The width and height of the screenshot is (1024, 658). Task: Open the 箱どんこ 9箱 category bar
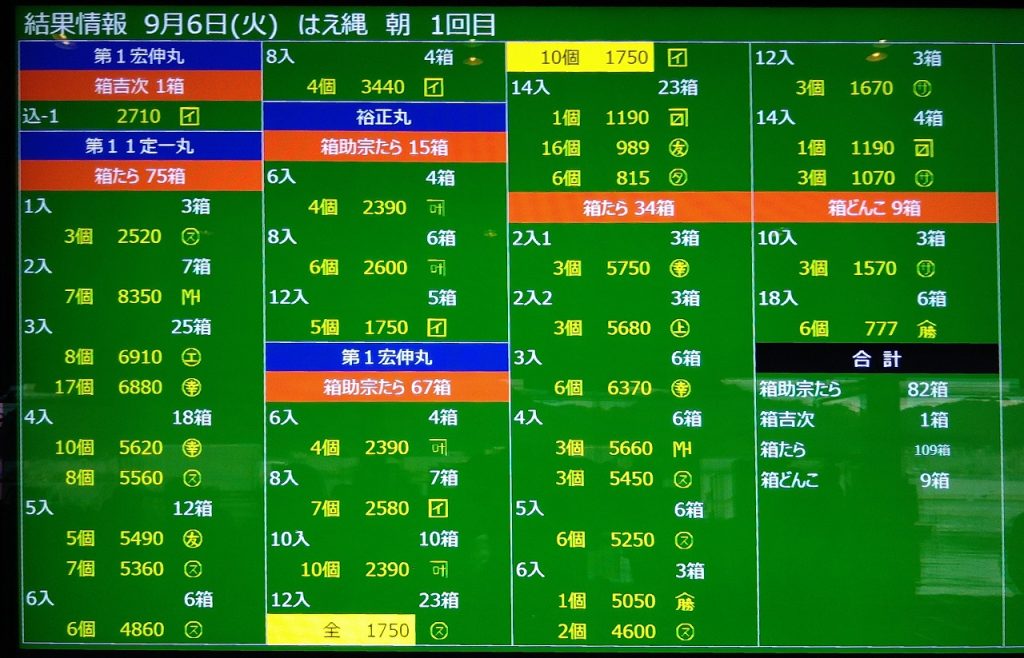pyautogui.click(x=875, y=208)
